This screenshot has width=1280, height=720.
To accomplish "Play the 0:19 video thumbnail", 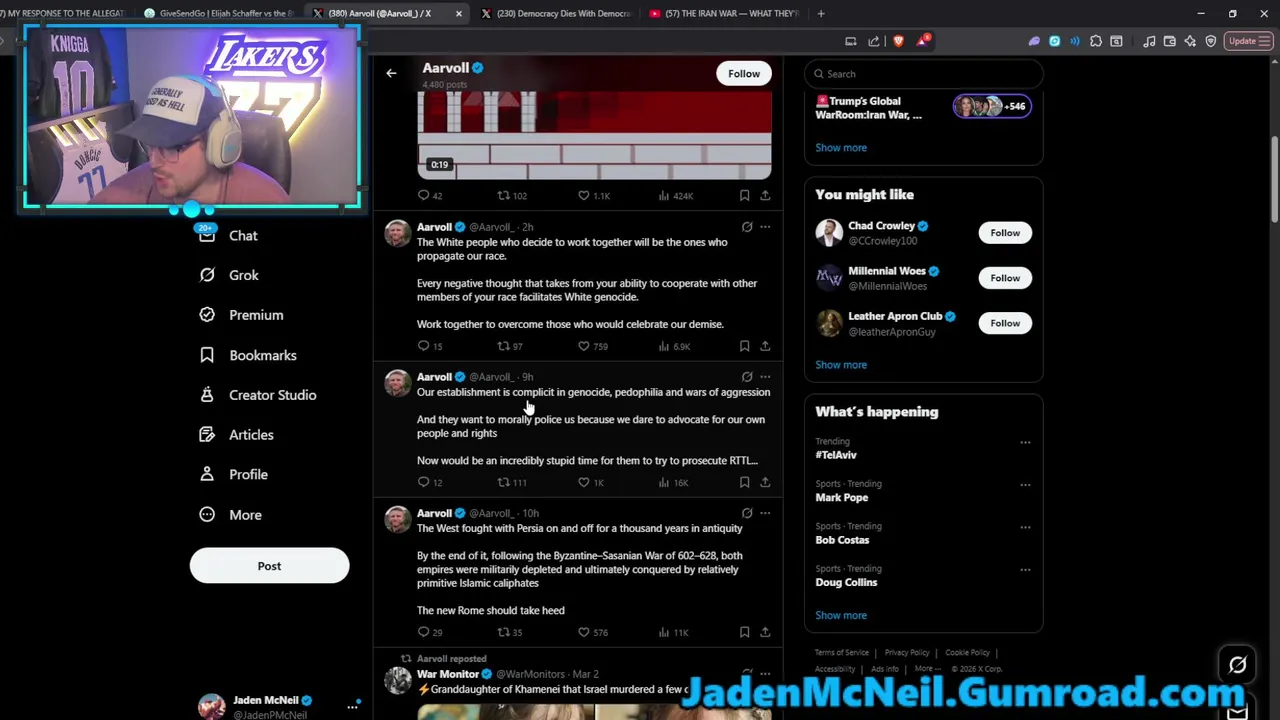I will coord(594,135).
